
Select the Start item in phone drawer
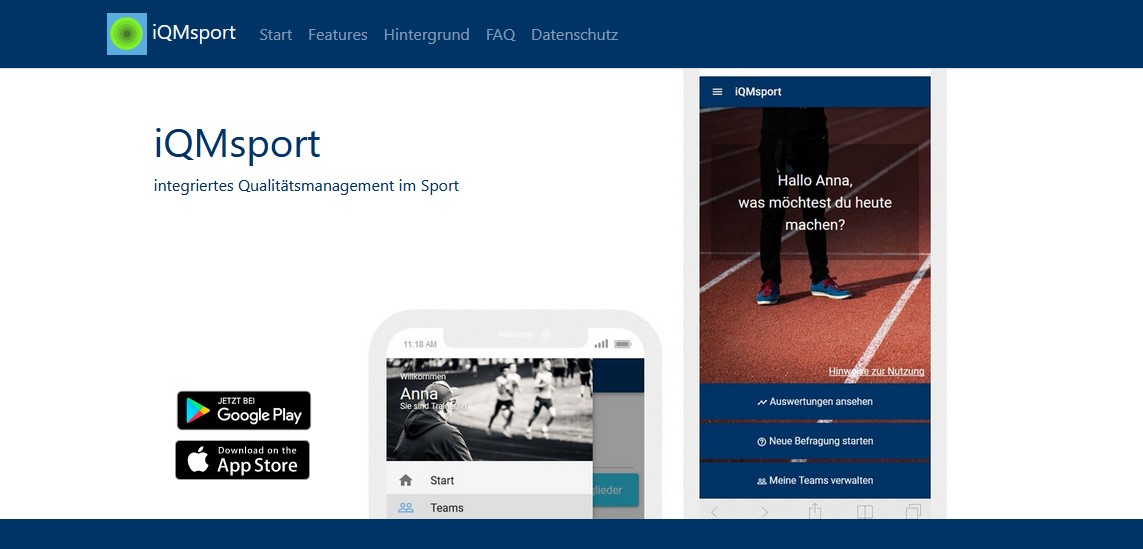[x=489, y=480]
